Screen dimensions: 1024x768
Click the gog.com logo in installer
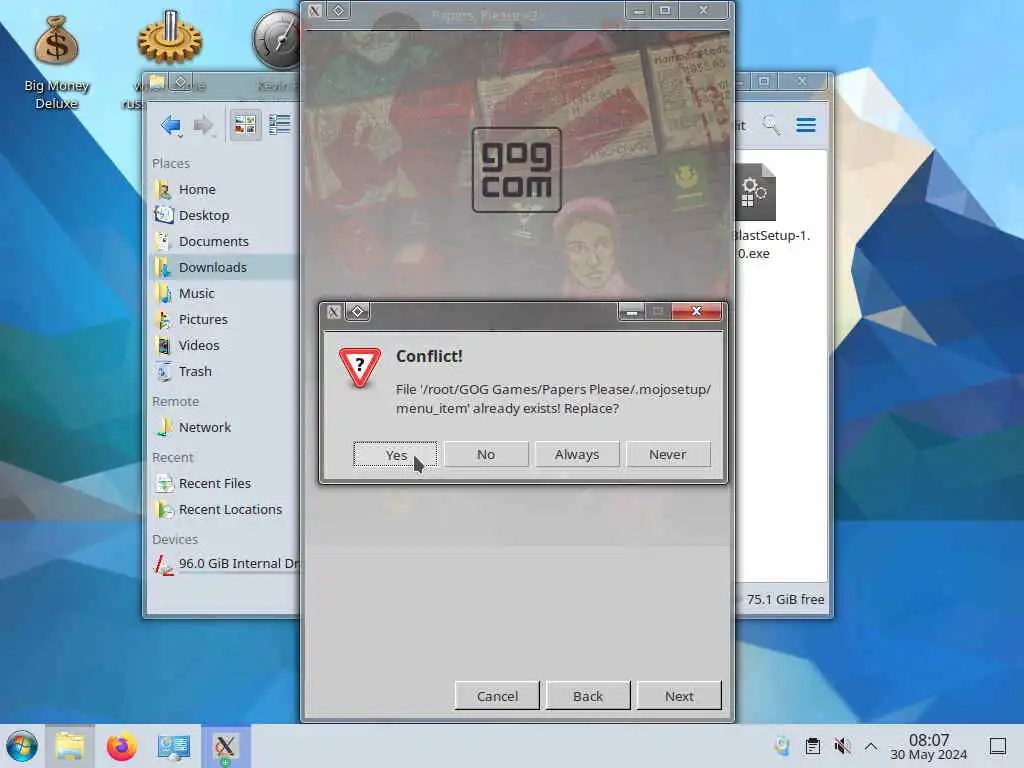coord(517,170)
